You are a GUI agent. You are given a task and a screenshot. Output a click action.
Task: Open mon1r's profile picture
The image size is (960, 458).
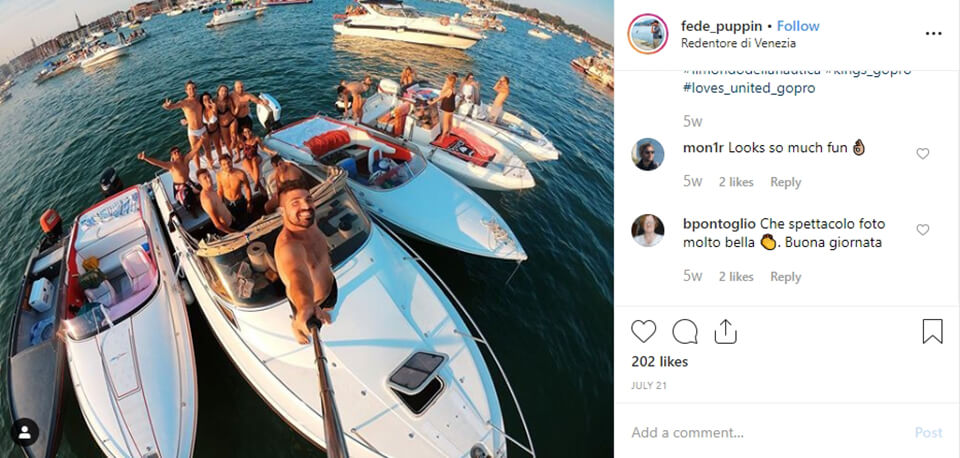648,155
